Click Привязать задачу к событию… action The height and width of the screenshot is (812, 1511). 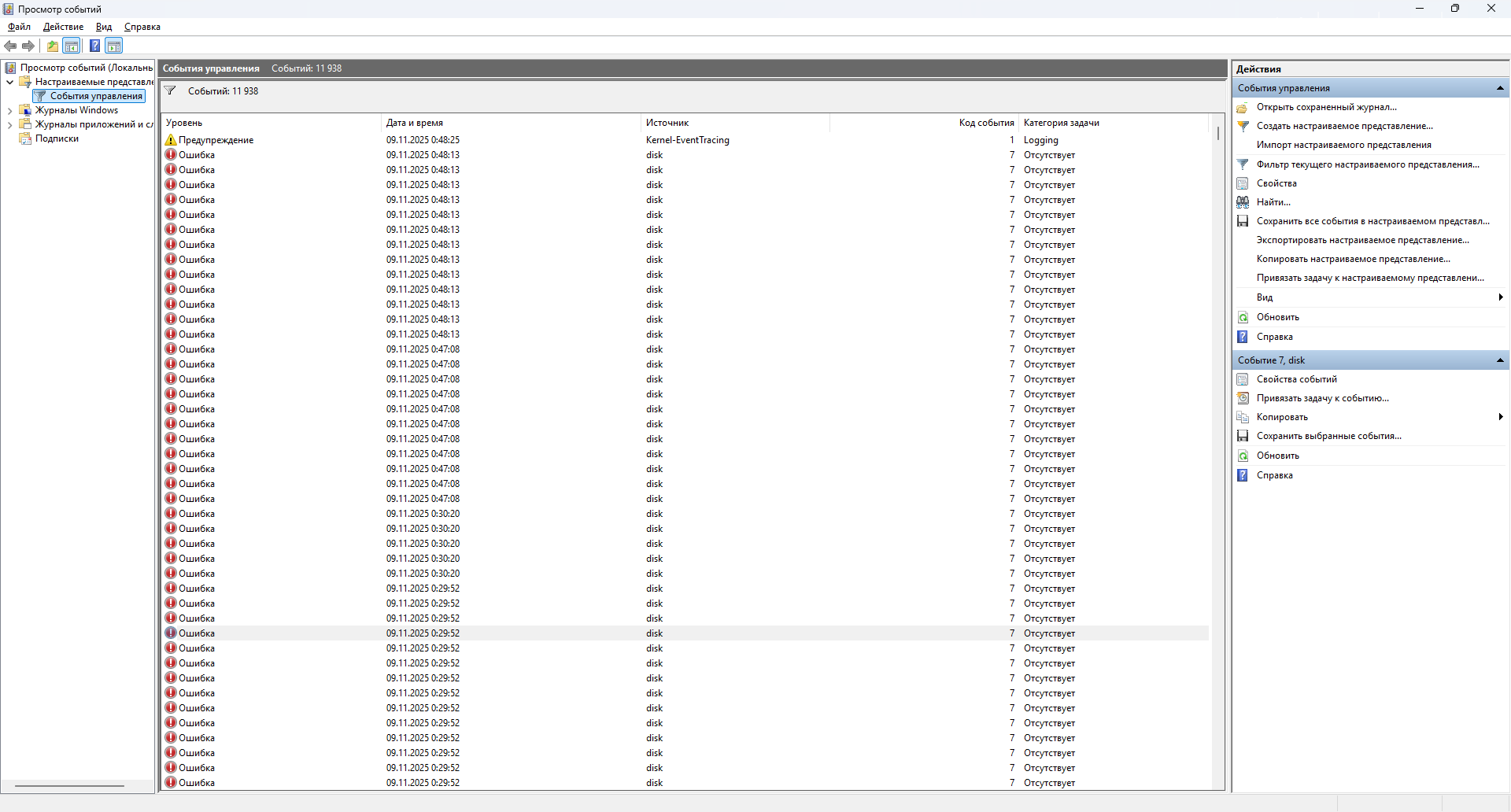(1322, 398)
